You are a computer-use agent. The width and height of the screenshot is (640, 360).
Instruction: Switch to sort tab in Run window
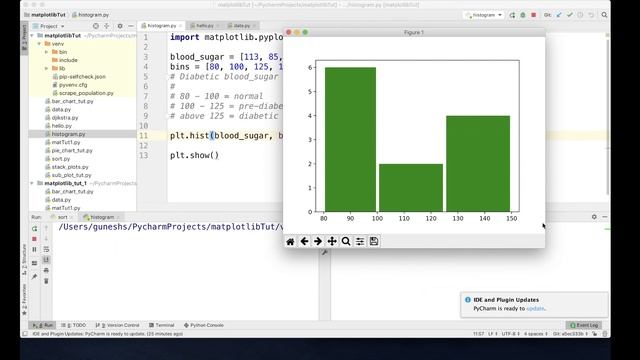click(x=62, y=217)
